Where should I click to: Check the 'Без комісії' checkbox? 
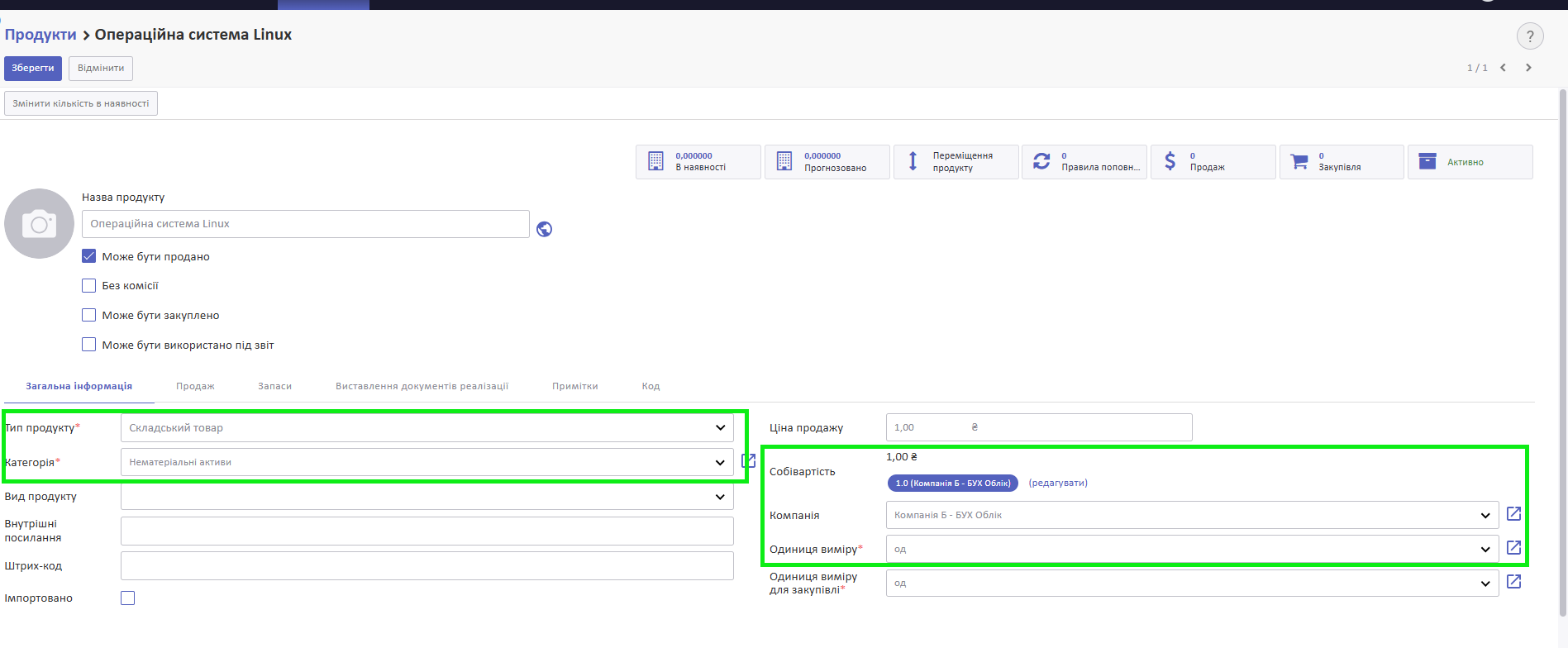tap(89, 286)
